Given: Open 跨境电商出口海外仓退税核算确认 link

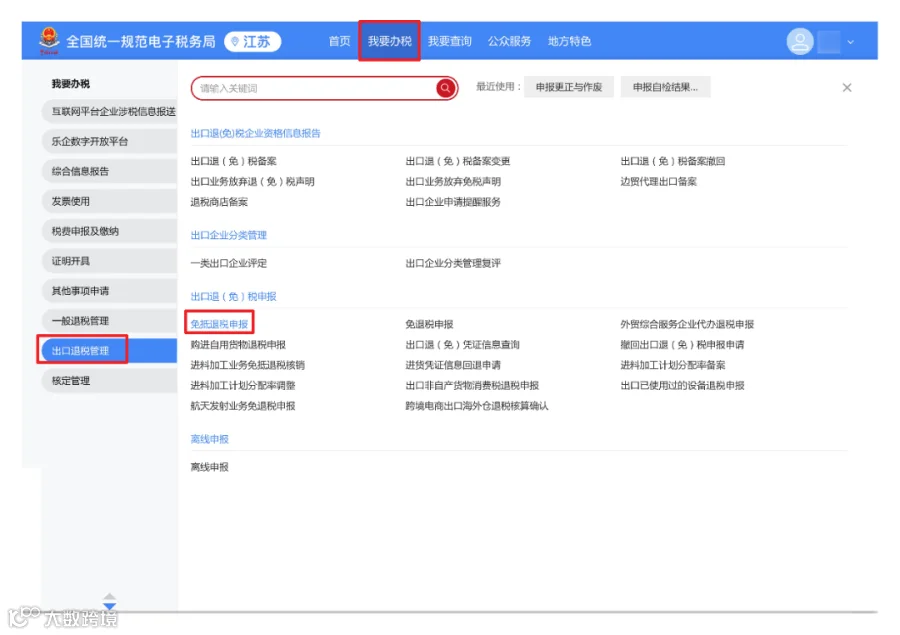Looking at the screenshot, I should coord(476,406).
